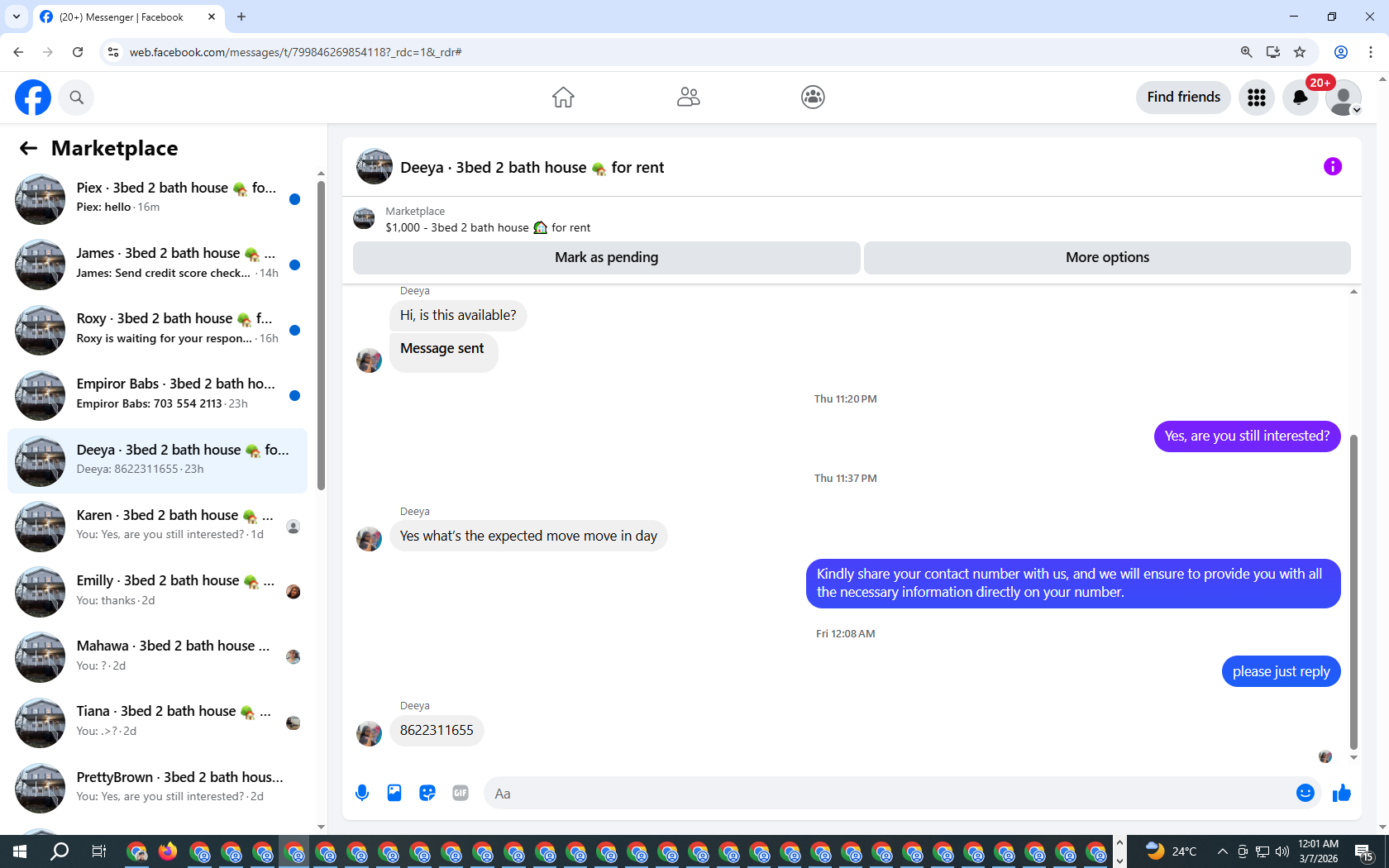Viewport: 1389px width, 868px height.
Task: Open the Groups icon in top navigation
Action: (x=813, y=98)
